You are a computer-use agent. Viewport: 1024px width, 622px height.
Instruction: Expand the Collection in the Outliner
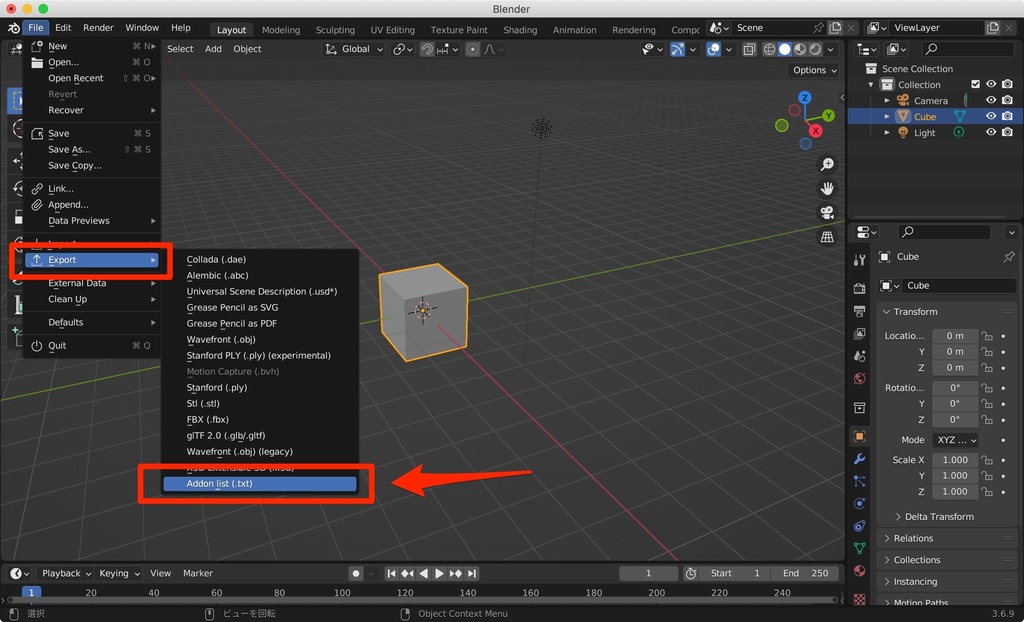click(870, 84)
